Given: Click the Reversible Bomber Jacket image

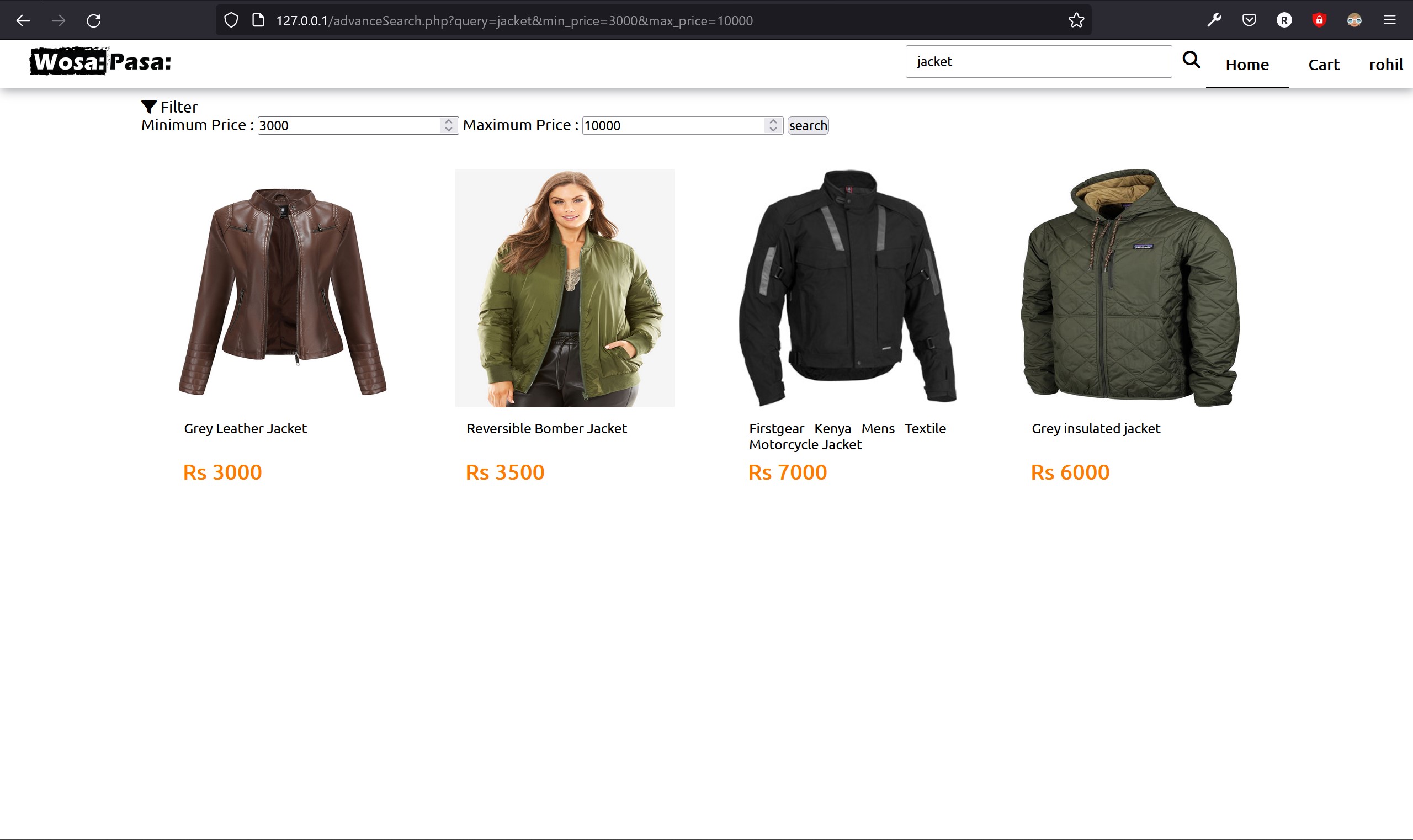Looking at the screenshot, I should pos(565,288).
